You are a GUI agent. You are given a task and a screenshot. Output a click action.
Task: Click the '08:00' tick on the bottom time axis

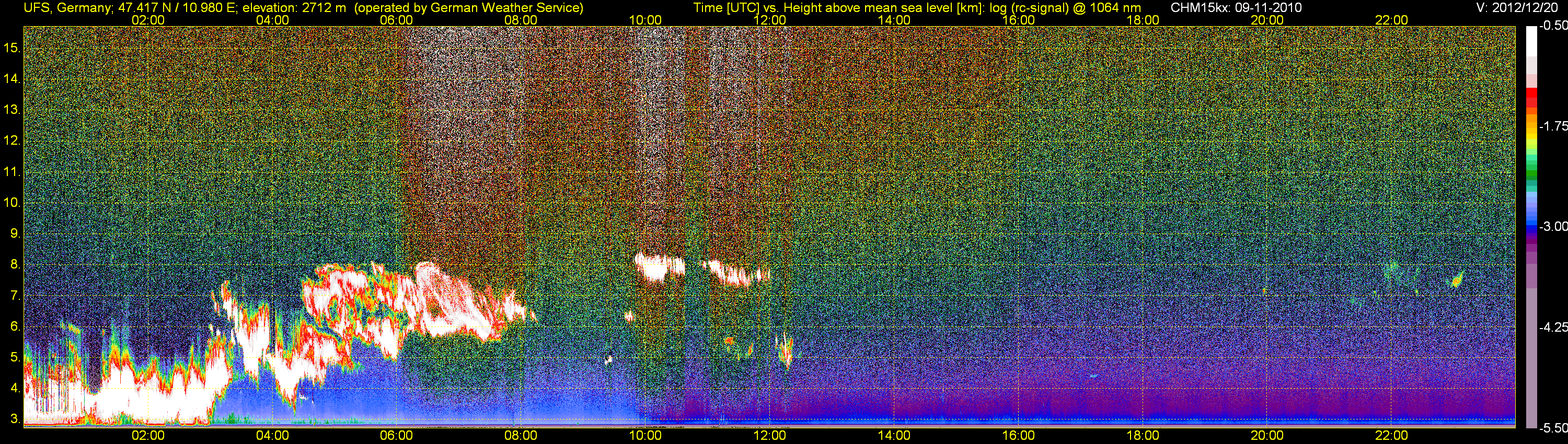click(521, 436)
